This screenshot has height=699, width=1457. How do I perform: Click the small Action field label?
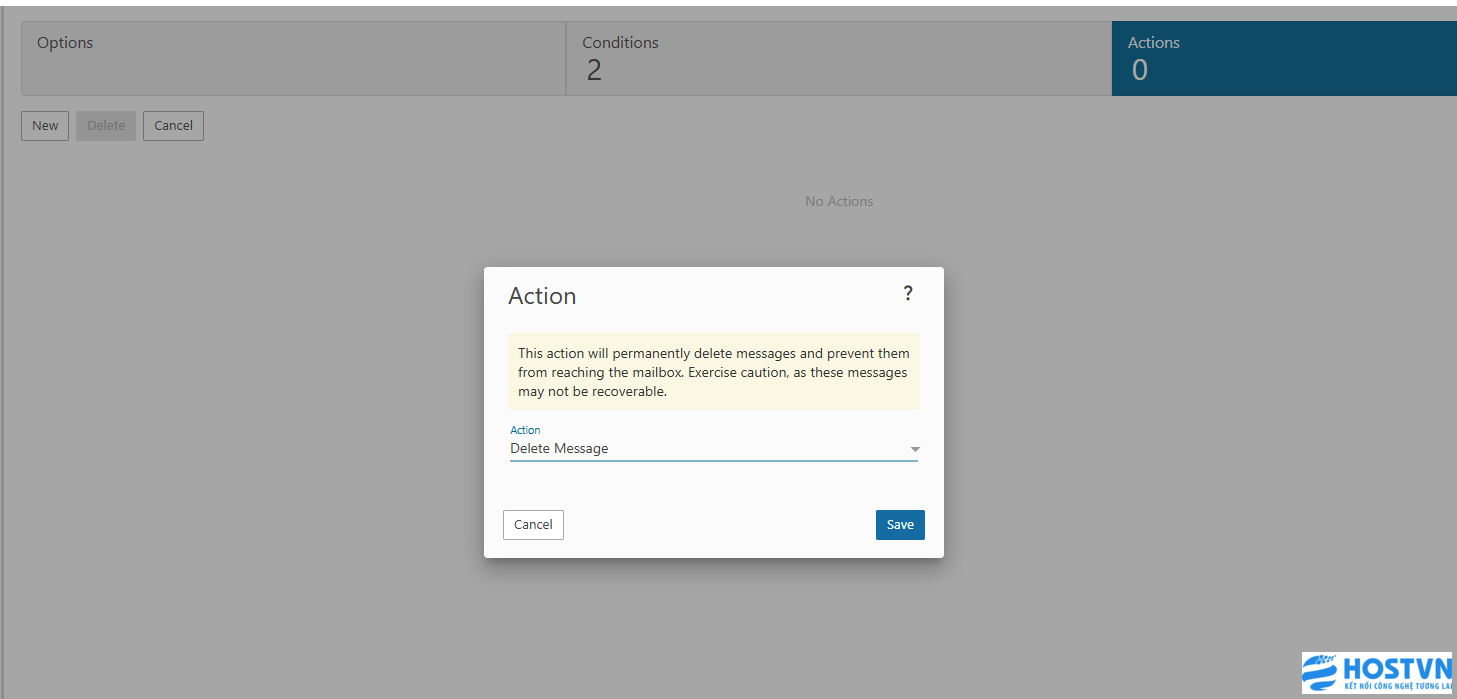point(525,430)
